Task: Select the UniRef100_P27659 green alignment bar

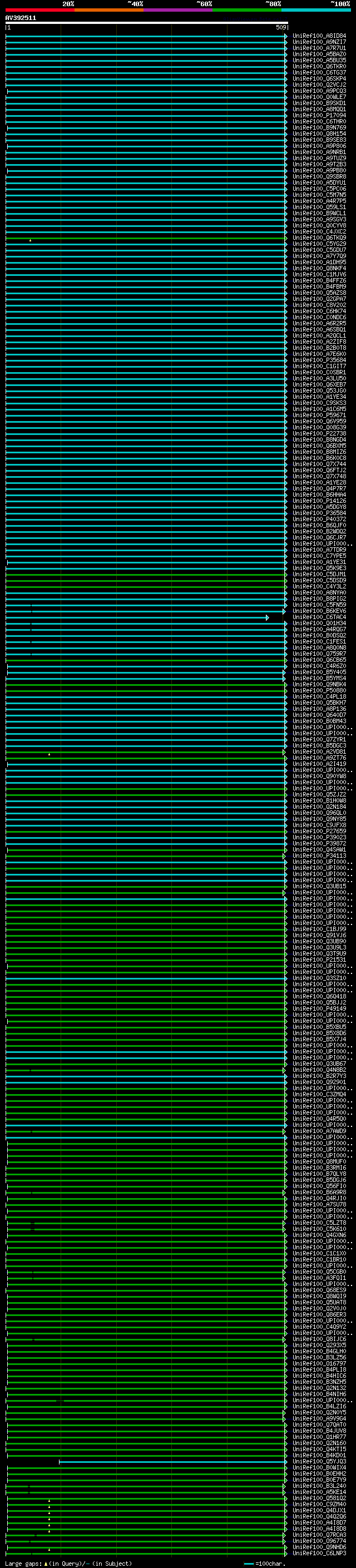Action: [146, 832]
